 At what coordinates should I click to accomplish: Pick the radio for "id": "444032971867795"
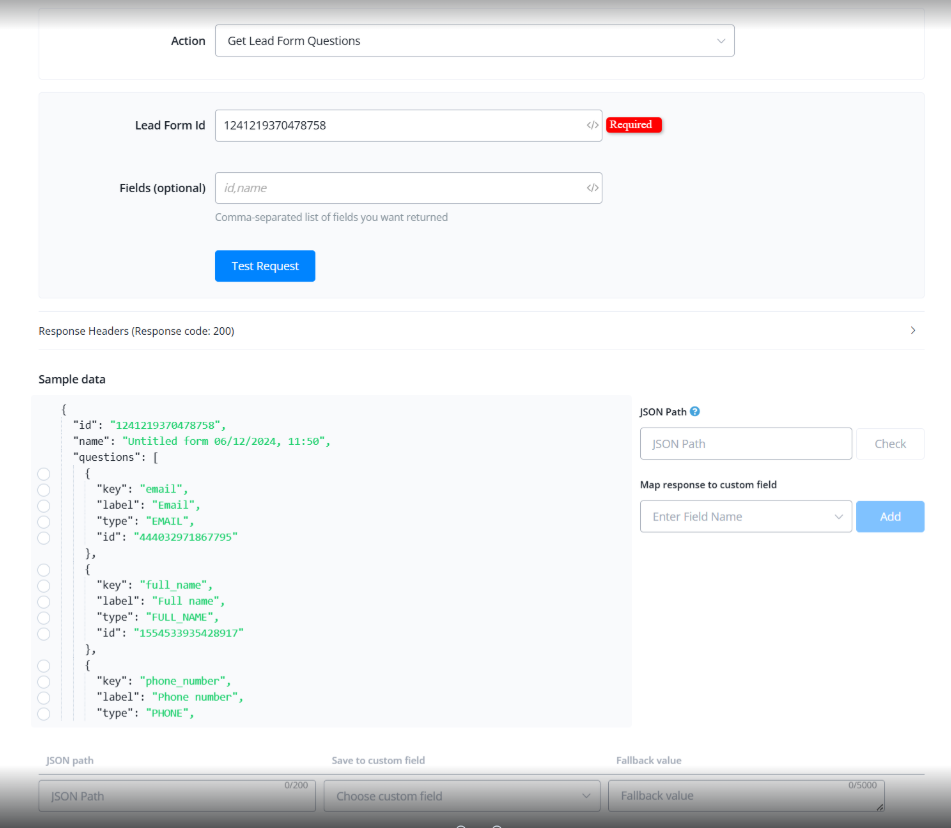point(43,538)
